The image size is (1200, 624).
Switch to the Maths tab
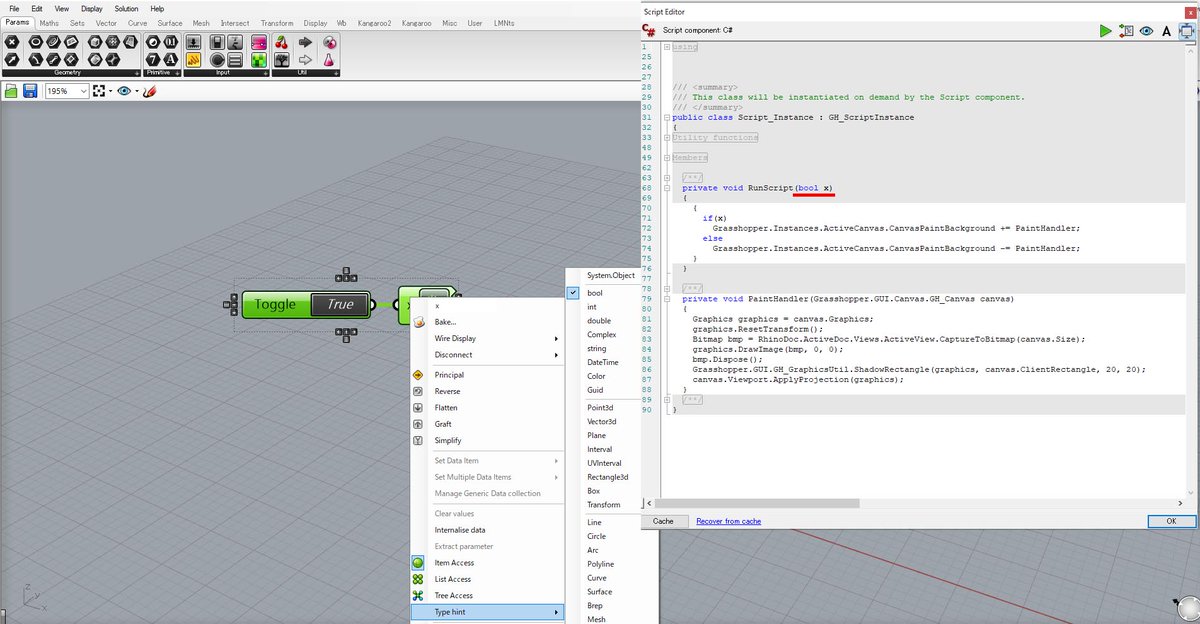49,22
